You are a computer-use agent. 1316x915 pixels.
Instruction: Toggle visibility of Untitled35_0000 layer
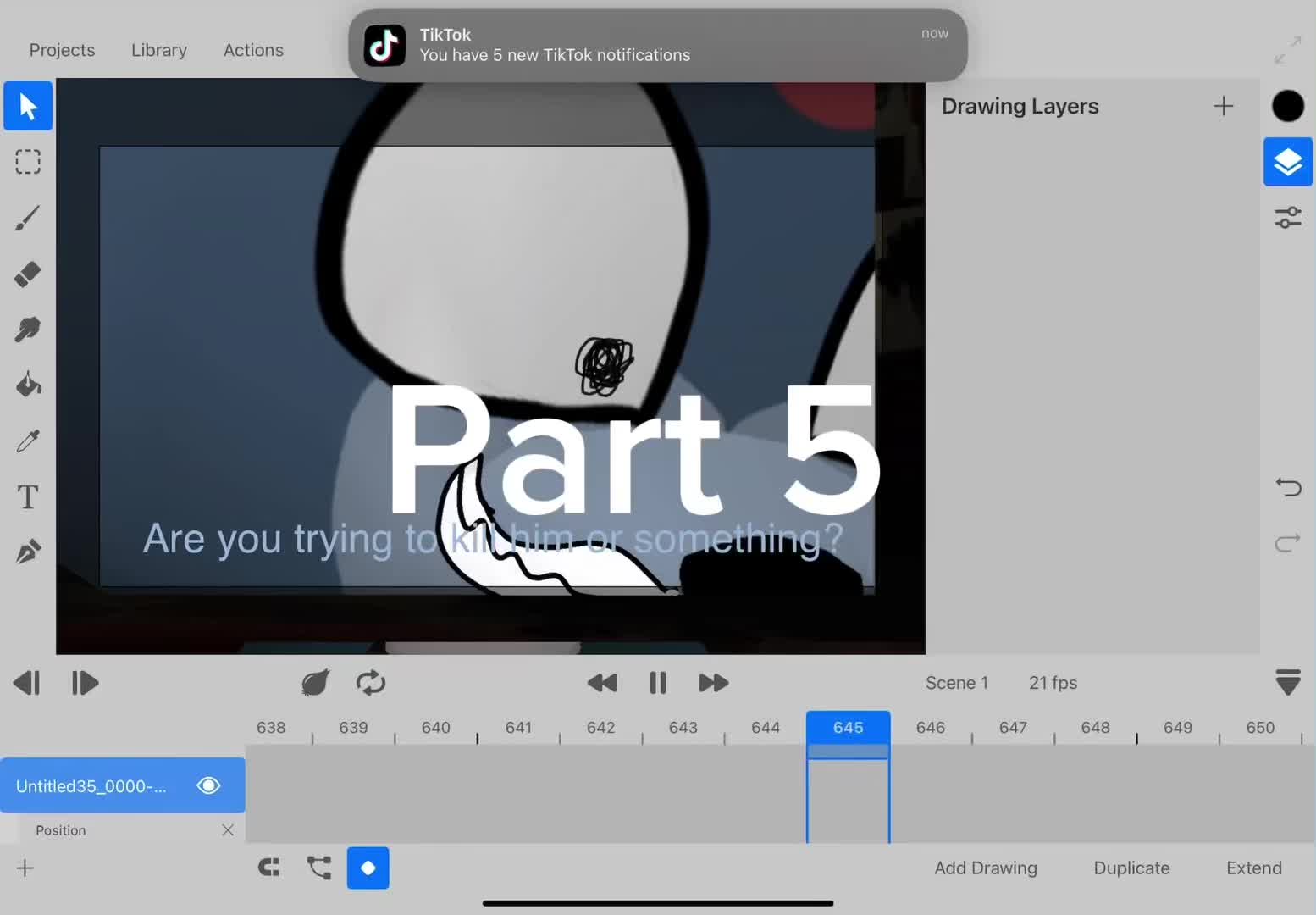pos(208,785)
